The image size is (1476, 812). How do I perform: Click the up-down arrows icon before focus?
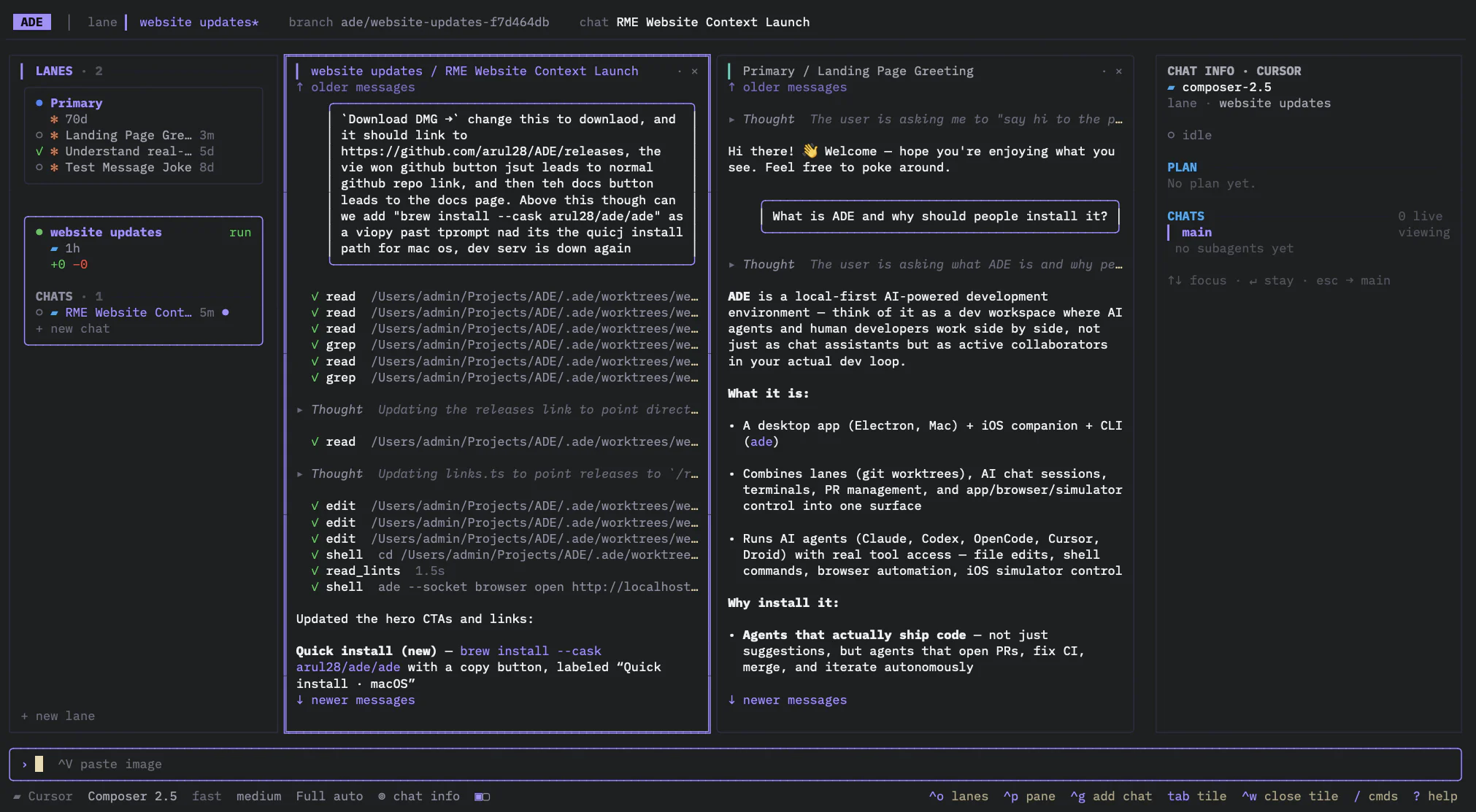coord(1175,280)
